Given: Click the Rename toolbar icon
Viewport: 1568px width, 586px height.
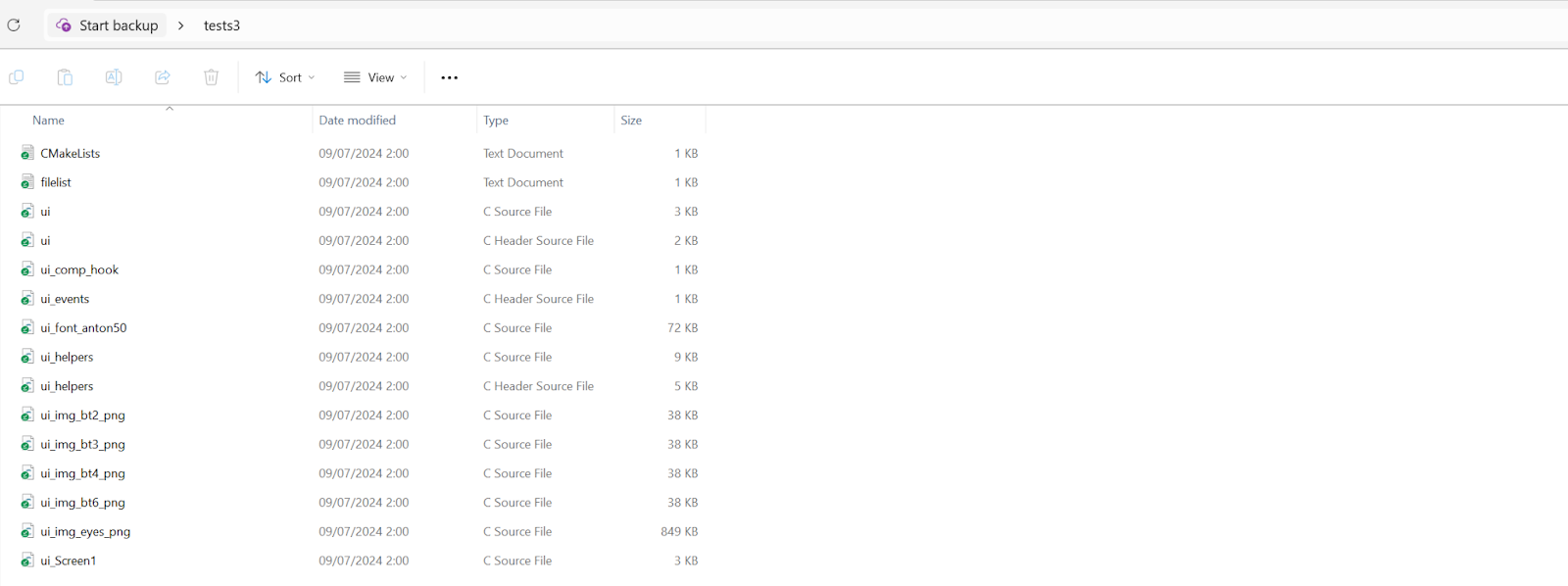Looking at the screenshot, I should coord(114,77).
